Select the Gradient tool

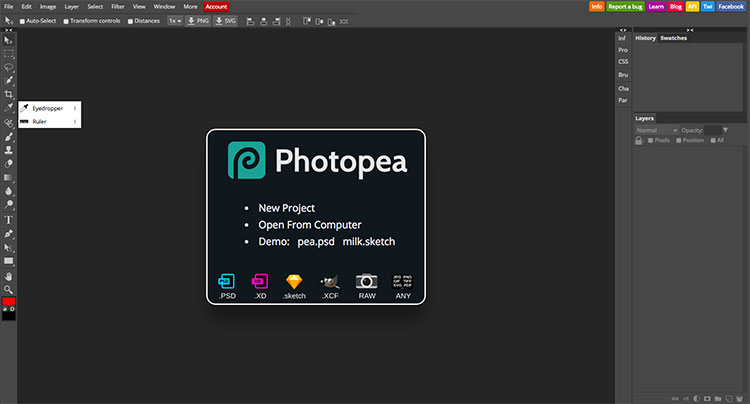click(8, 177)
